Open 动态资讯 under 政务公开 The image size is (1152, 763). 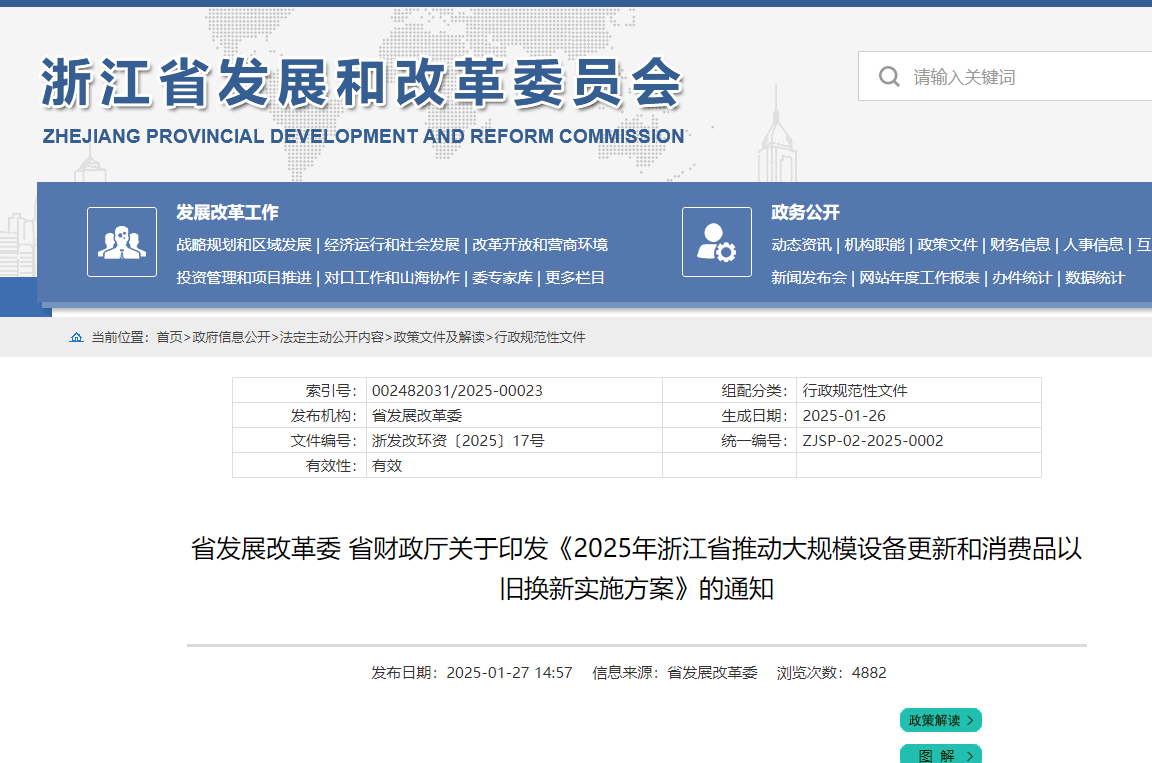[801, 245]
